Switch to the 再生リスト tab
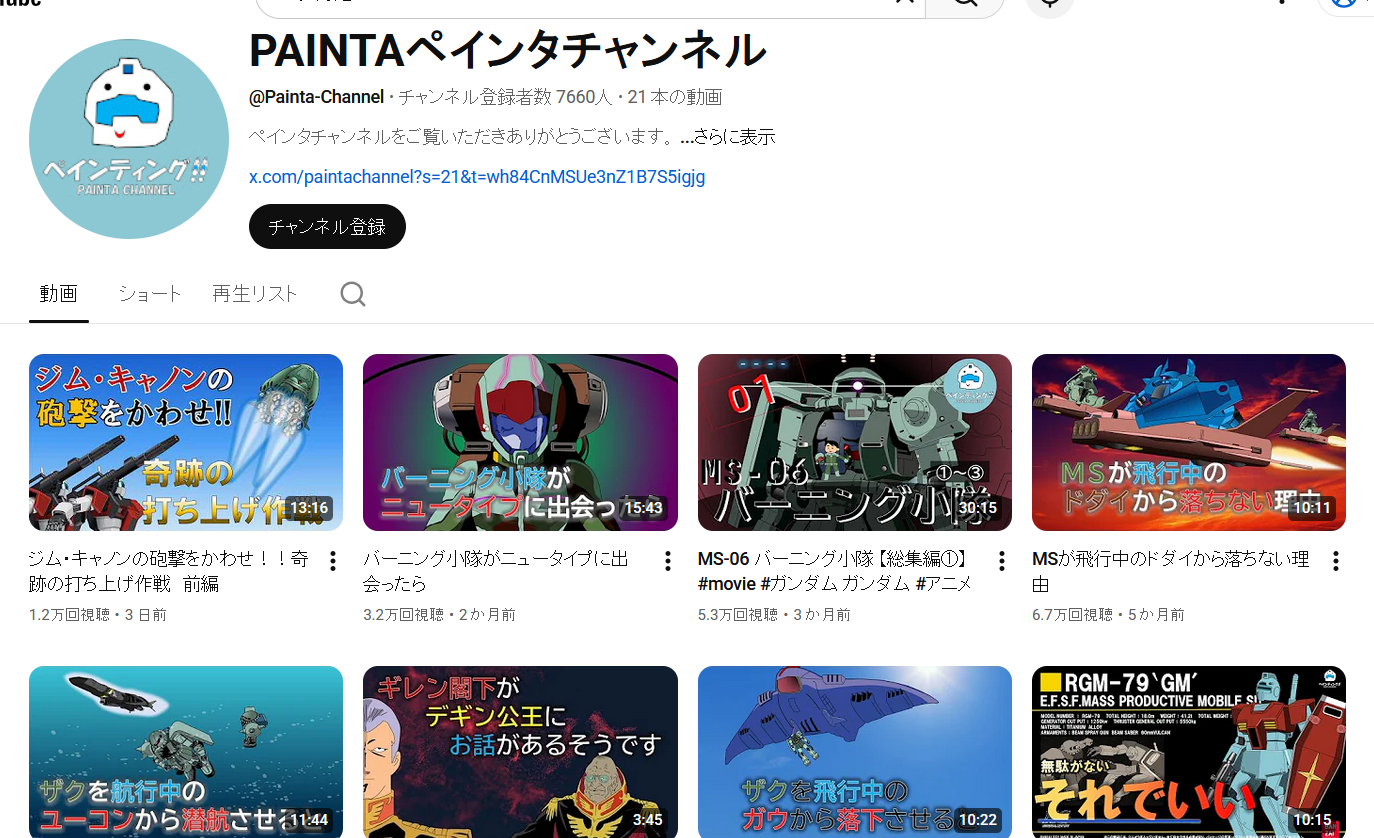Screen dimensions: 1374x838 coord(255,294)
